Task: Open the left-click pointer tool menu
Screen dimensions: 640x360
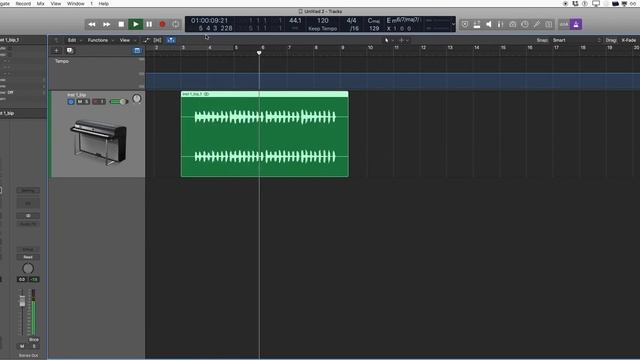Action: 388,40
